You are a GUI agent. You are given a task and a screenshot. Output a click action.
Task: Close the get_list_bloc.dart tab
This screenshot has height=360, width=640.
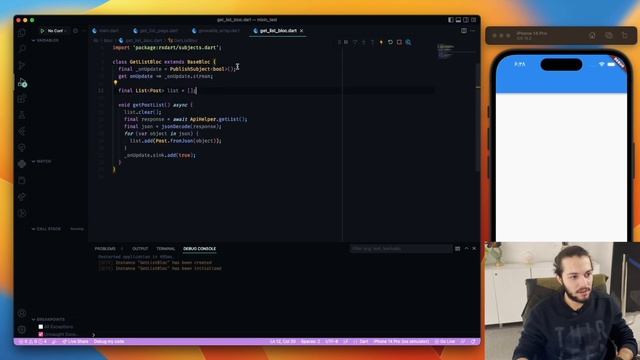point(302,31)
